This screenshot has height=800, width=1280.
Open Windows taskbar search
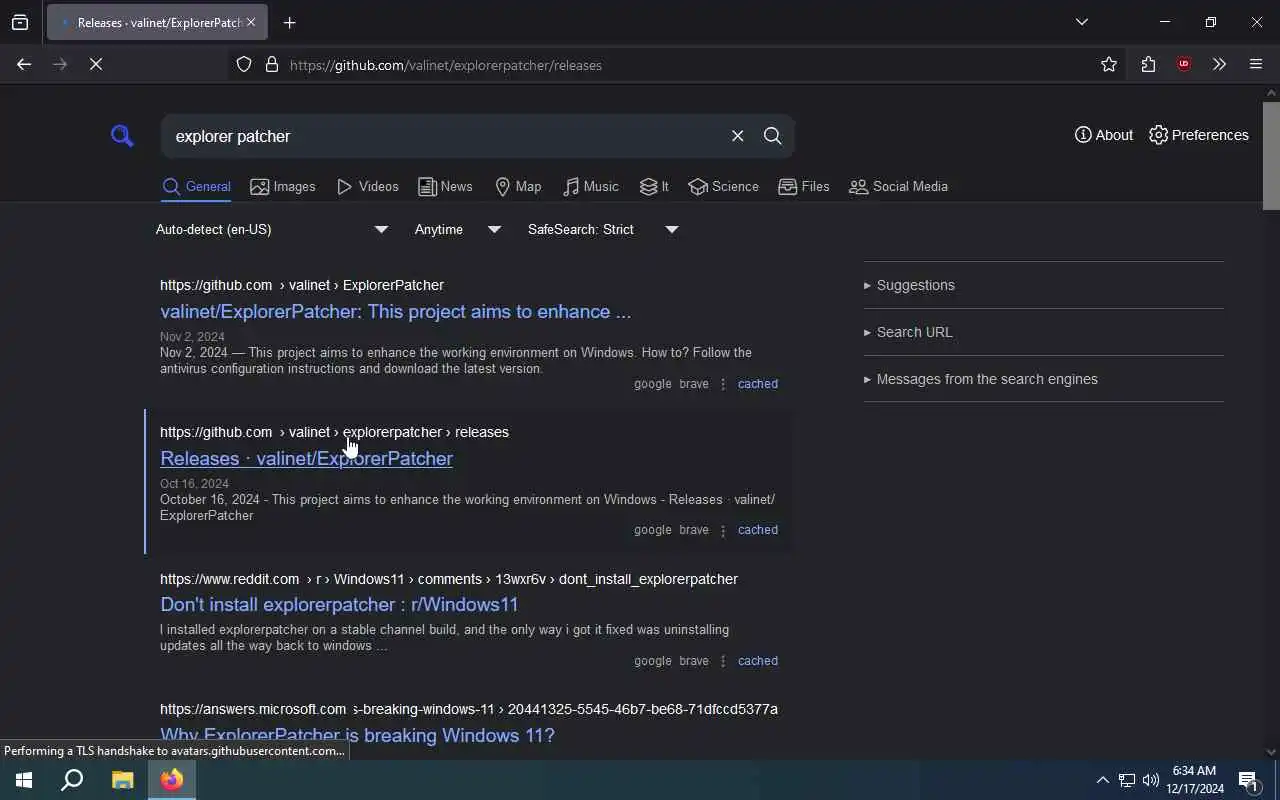tap(72, 780)
